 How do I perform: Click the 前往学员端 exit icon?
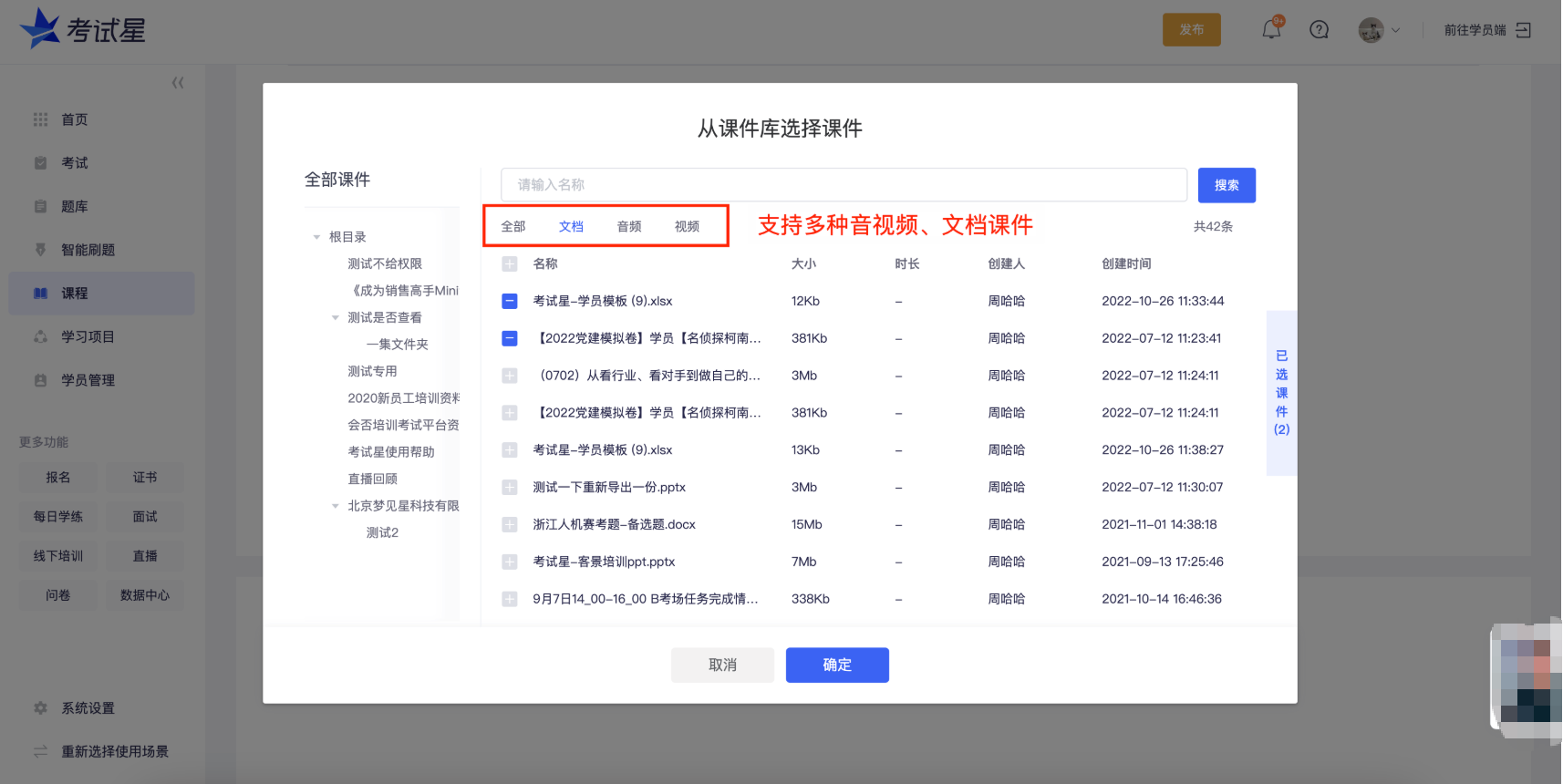(1523, 30)
